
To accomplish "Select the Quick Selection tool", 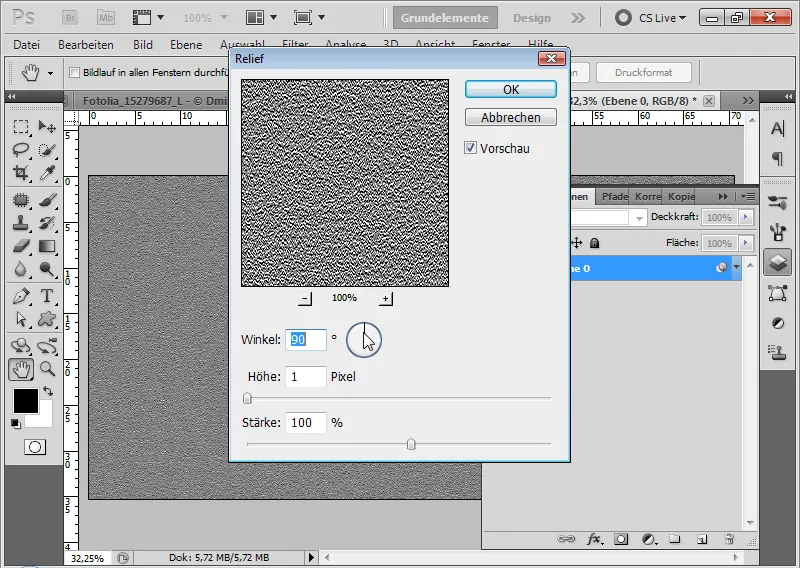I will point(47,150).
